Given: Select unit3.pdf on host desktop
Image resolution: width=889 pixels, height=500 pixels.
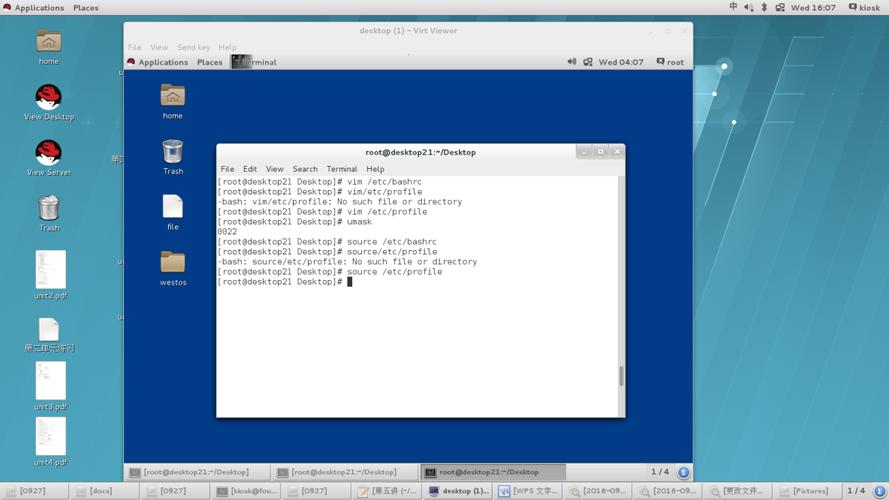Looking at the screenshot, I should (50, 385).
